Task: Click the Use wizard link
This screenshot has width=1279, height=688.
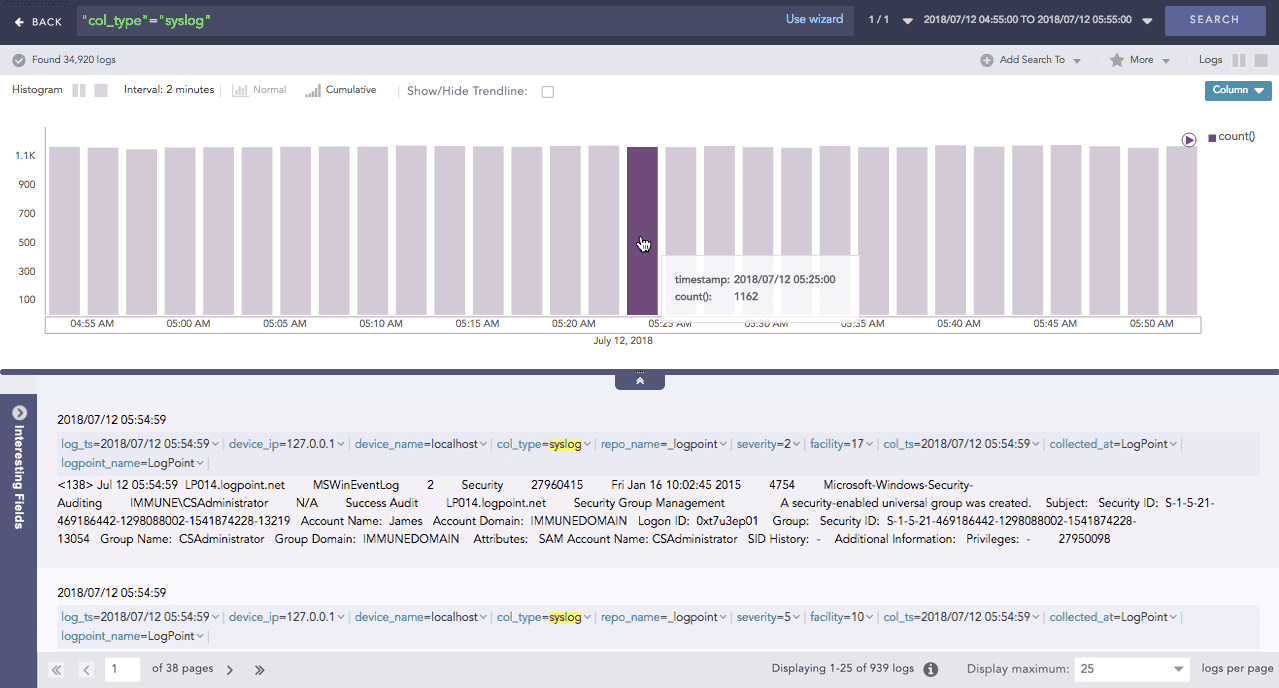Action: [813, 19]
